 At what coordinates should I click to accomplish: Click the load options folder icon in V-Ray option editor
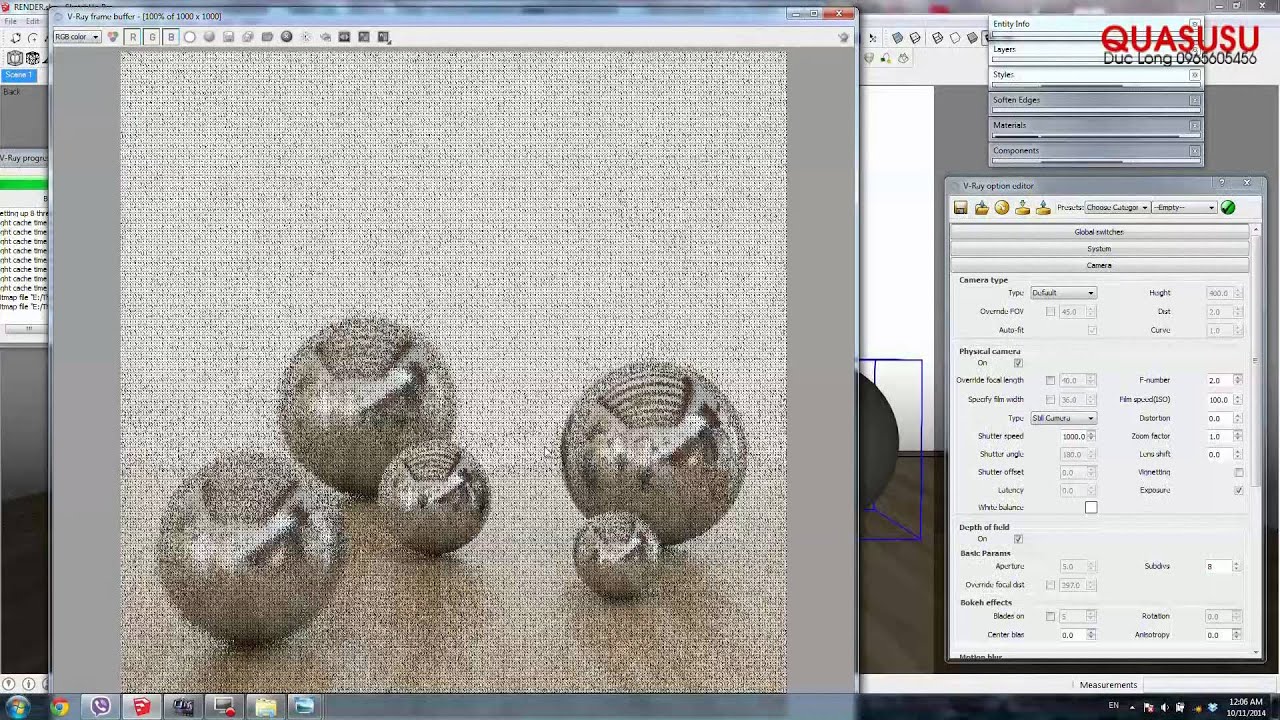tap(982, 208)
